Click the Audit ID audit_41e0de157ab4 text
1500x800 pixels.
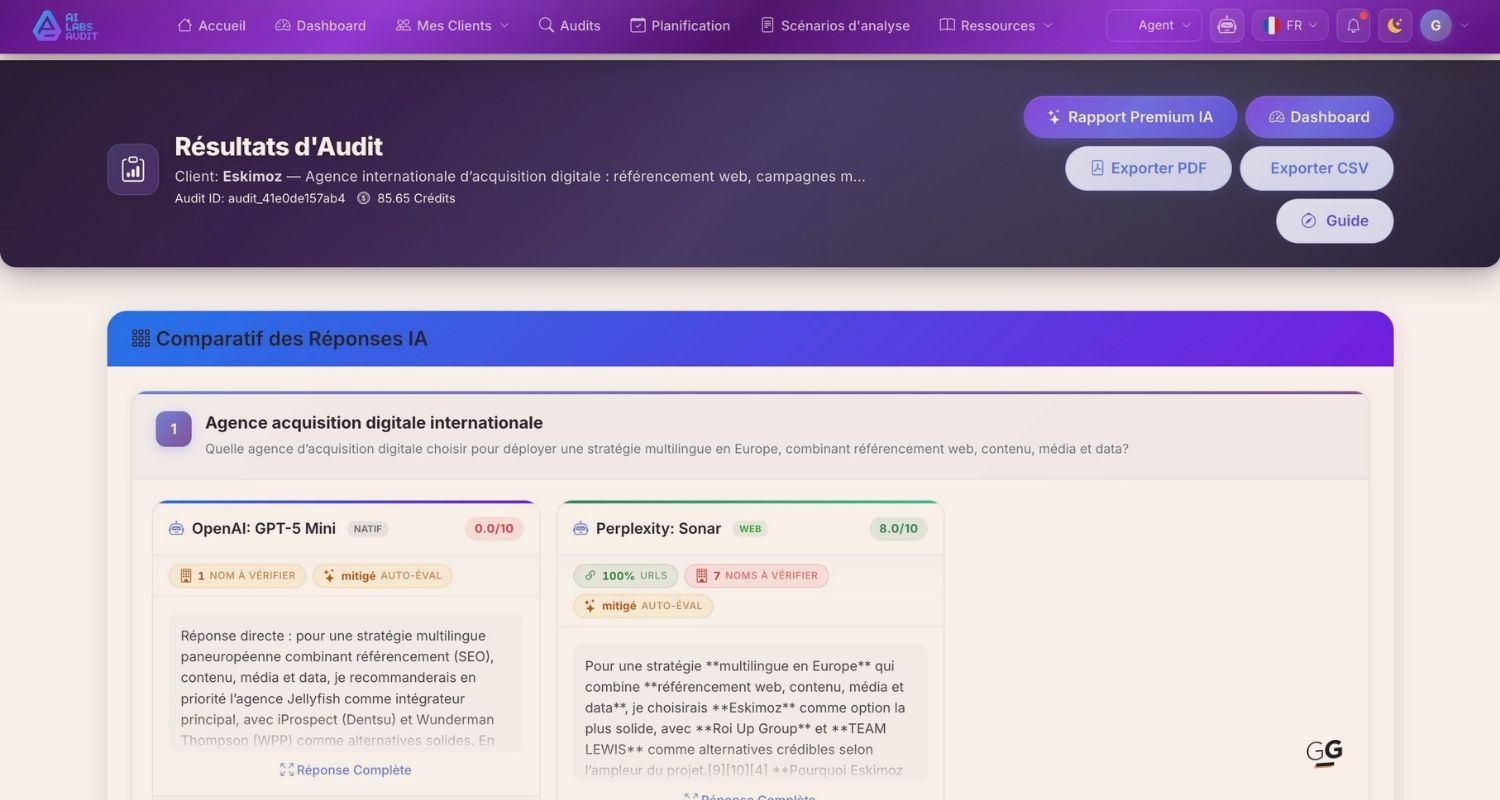point(260,198)
